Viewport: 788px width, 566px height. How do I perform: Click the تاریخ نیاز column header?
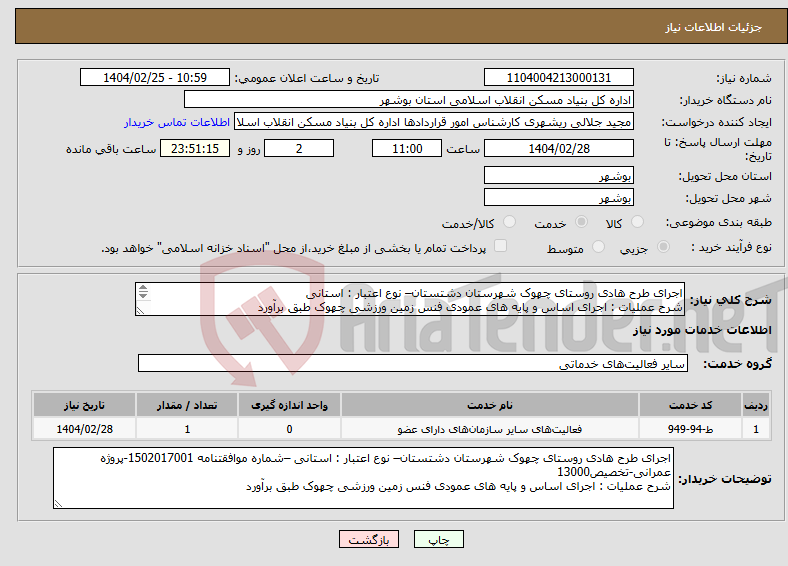tap(84, 405)
